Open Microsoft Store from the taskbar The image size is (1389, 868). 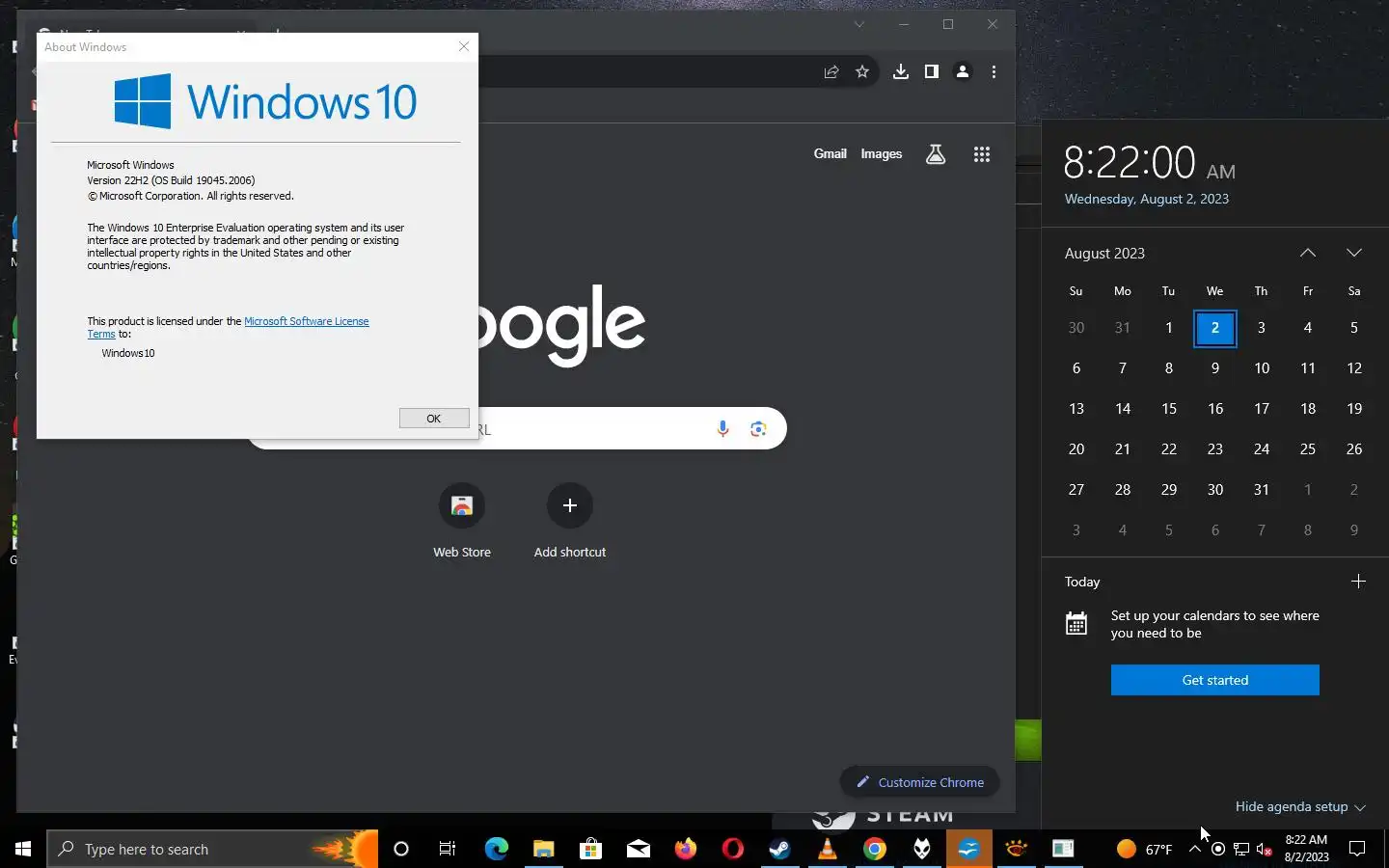tap(591, 849)
